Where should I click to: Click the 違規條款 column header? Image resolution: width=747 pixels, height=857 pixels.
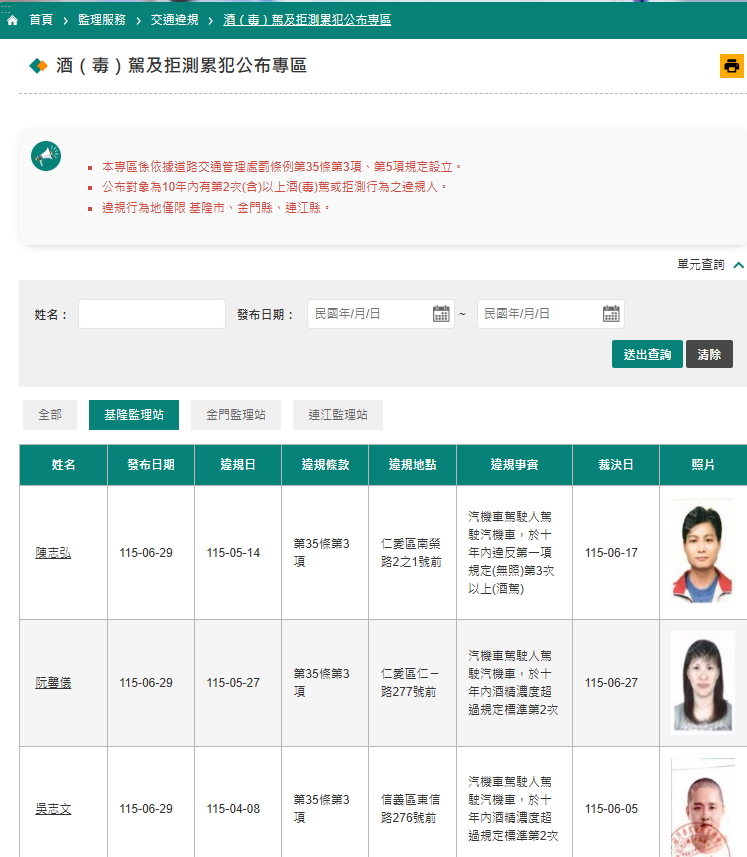click(x=325, y=465)
